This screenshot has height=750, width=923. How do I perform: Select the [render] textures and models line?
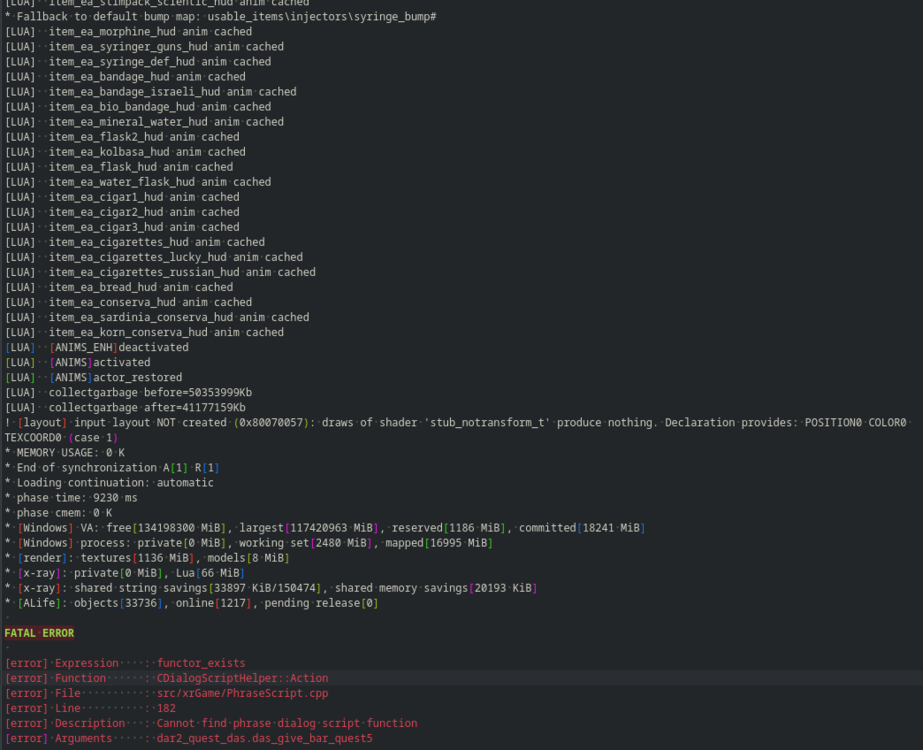[x=147, y=557]
